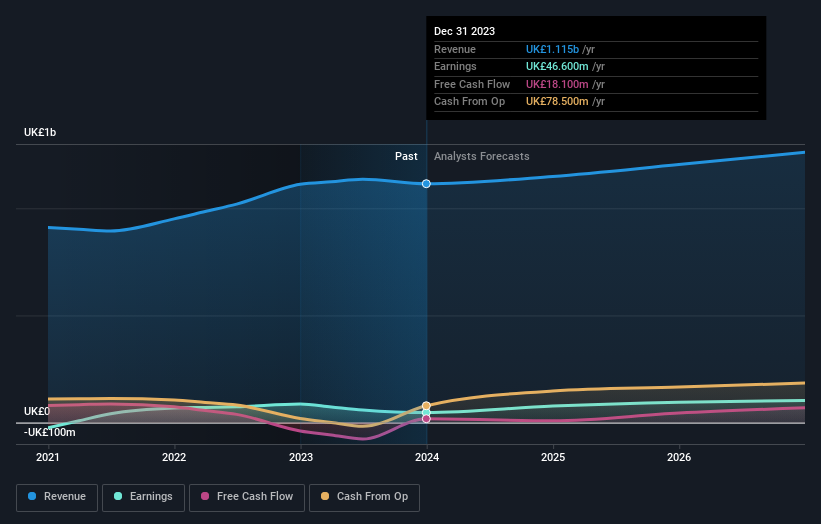Click the Free Cash Flow row label in tooltip
821x524 pixels.
pyautogui.click(x=472, y=84)
